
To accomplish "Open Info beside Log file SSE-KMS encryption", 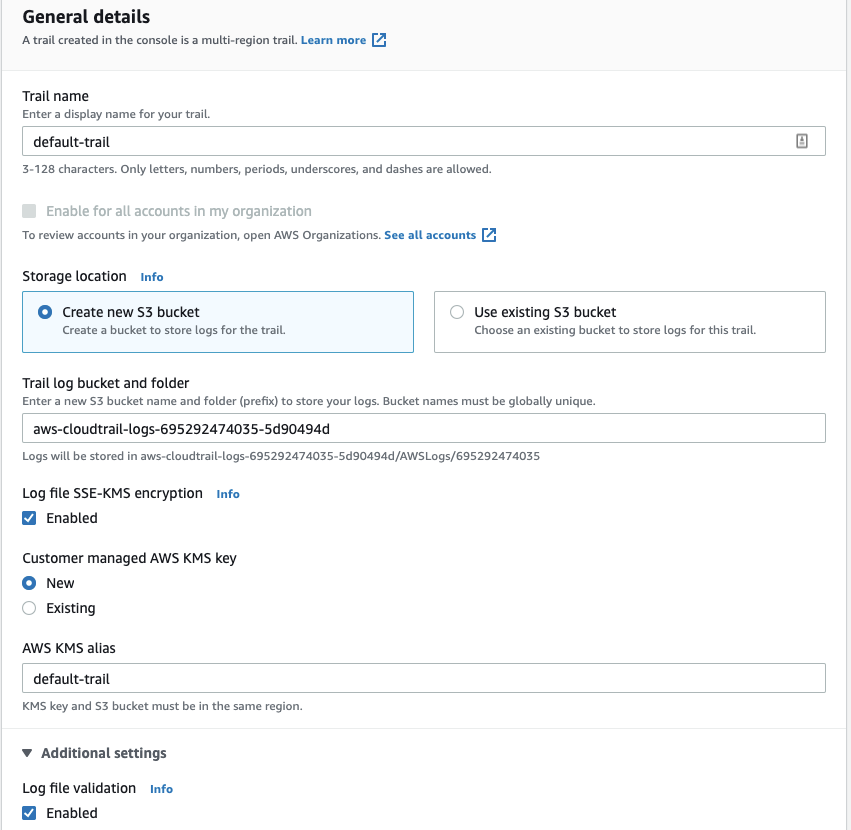I will click(x=228, y=494).
